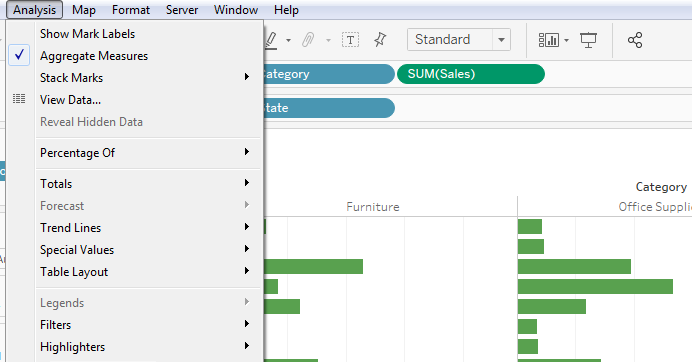
Task: Click the SUM(Sales) green pill
Action: click(x=471, y=74)
